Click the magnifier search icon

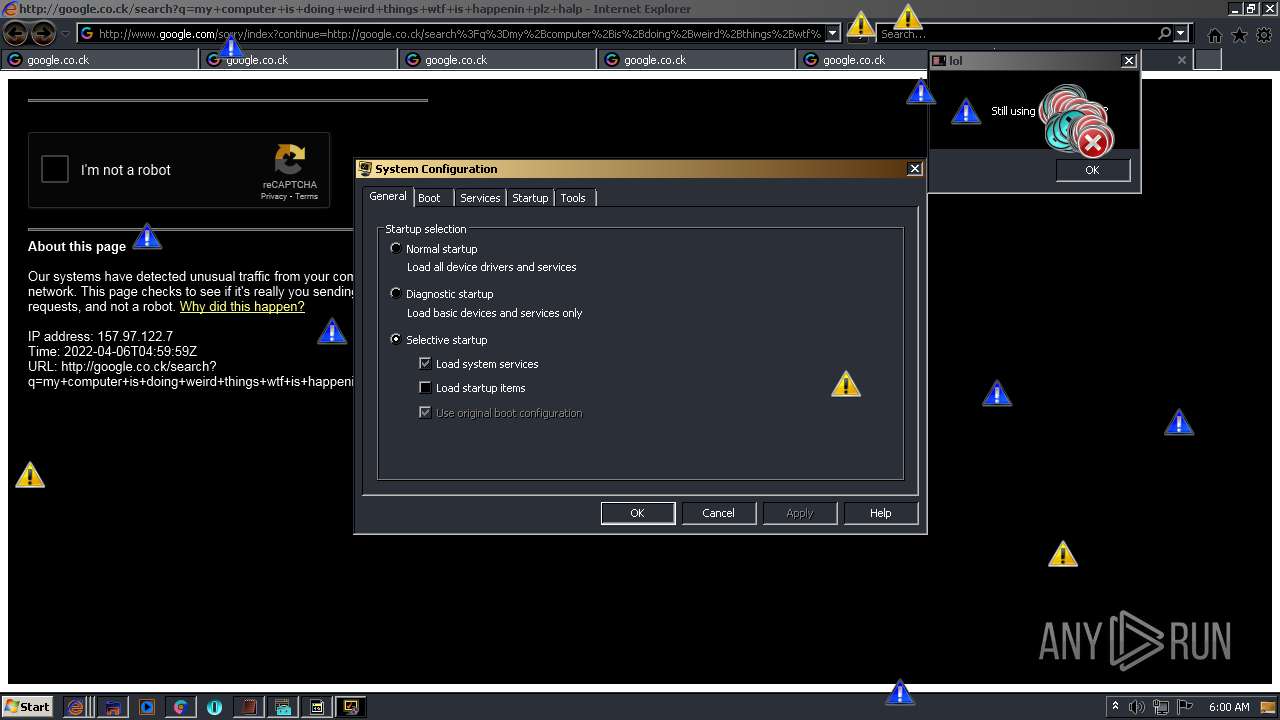tap(1164, 34)
